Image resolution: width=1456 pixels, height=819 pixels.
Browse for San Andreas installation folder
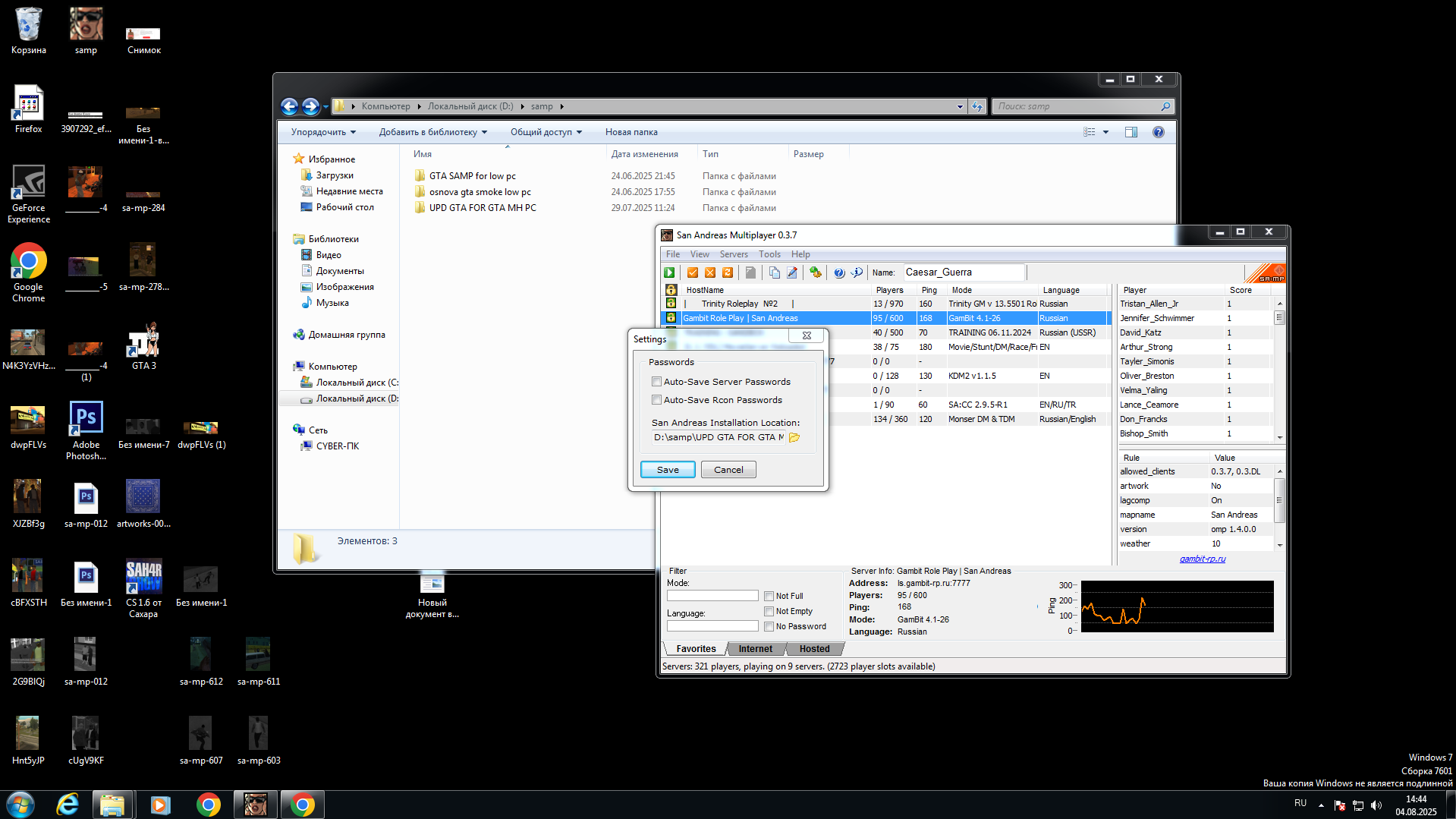click(x=794, y=438)
